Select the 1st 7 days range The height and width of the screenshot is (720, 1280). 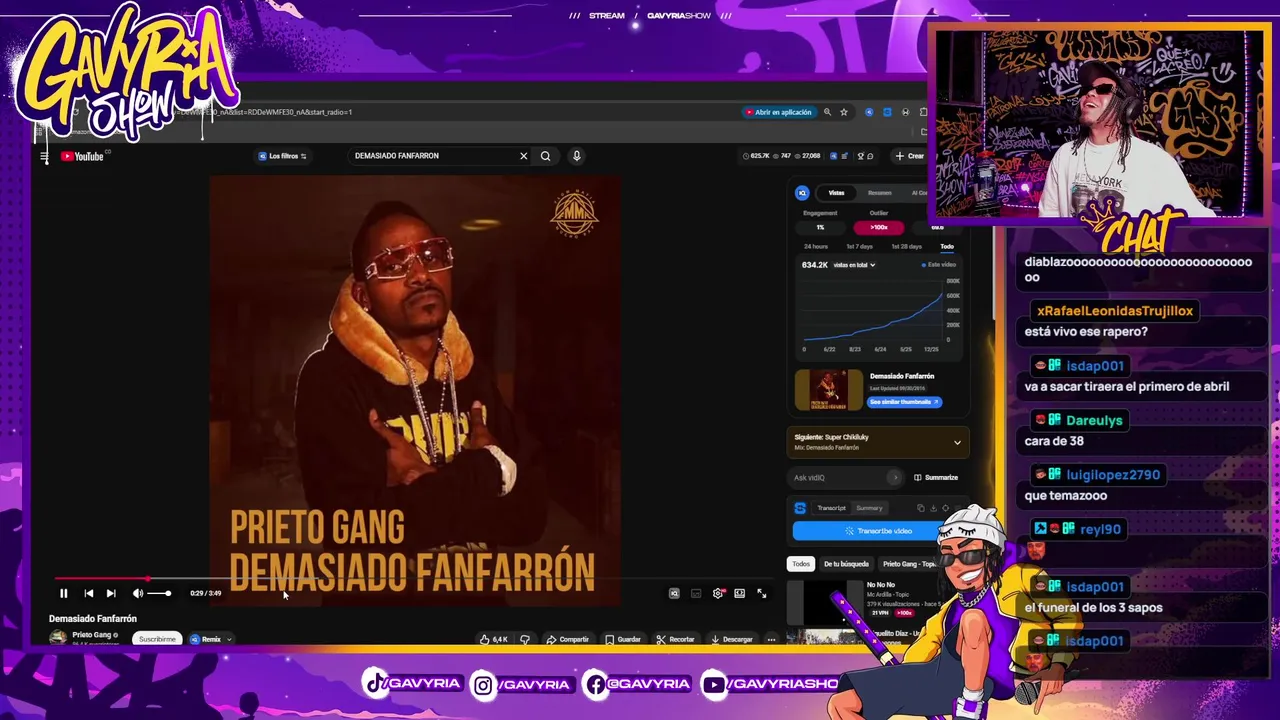pos(859,246)
